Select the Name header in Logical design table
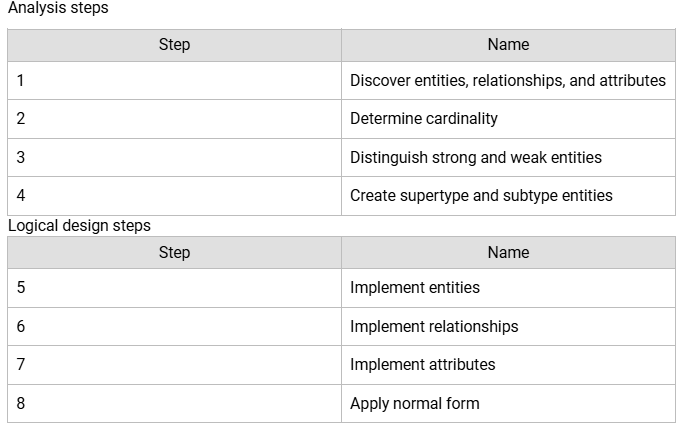 508,252
